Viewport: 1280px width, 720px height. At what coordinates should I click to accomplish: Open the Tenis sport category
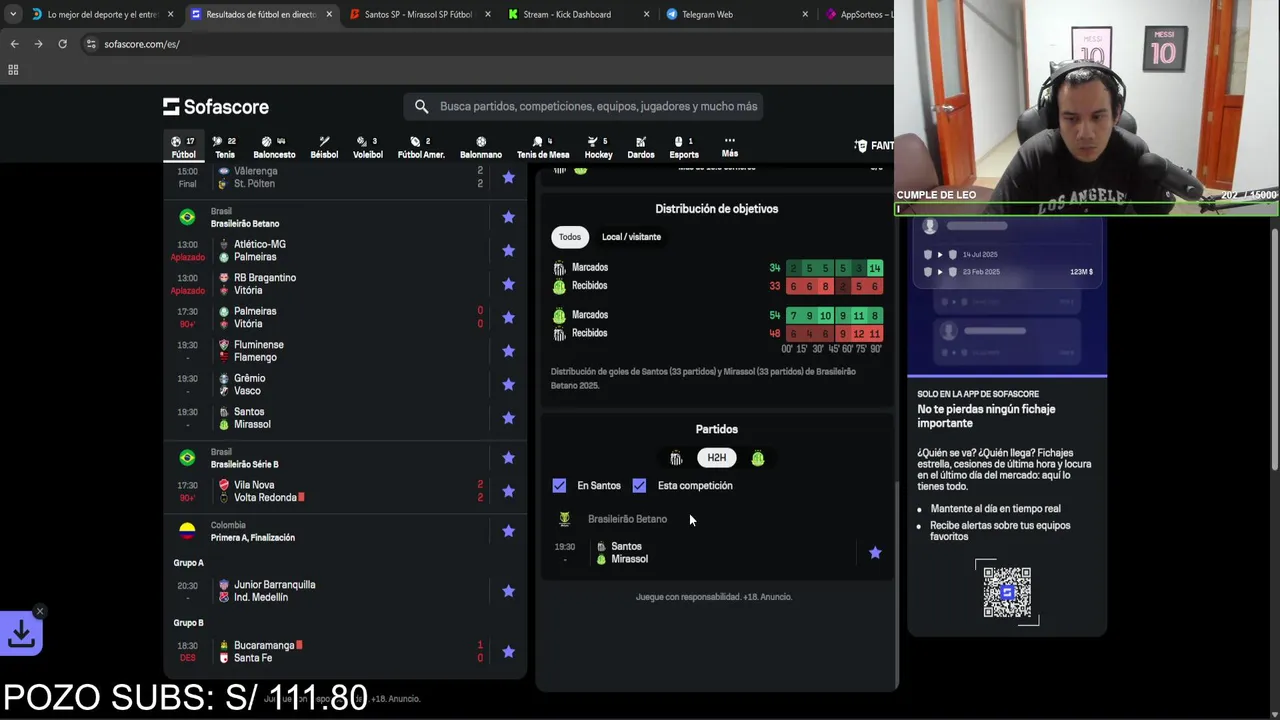[225, 147]
